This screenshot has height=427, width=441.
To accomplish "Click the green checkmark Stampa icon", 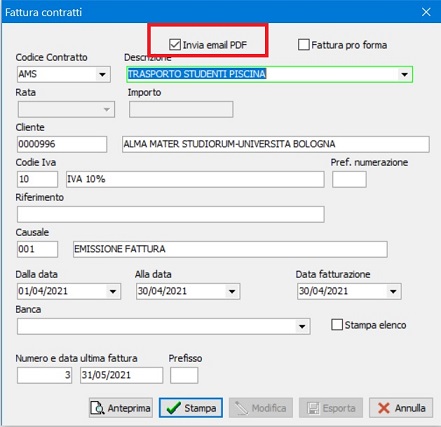I will (173, 408).
